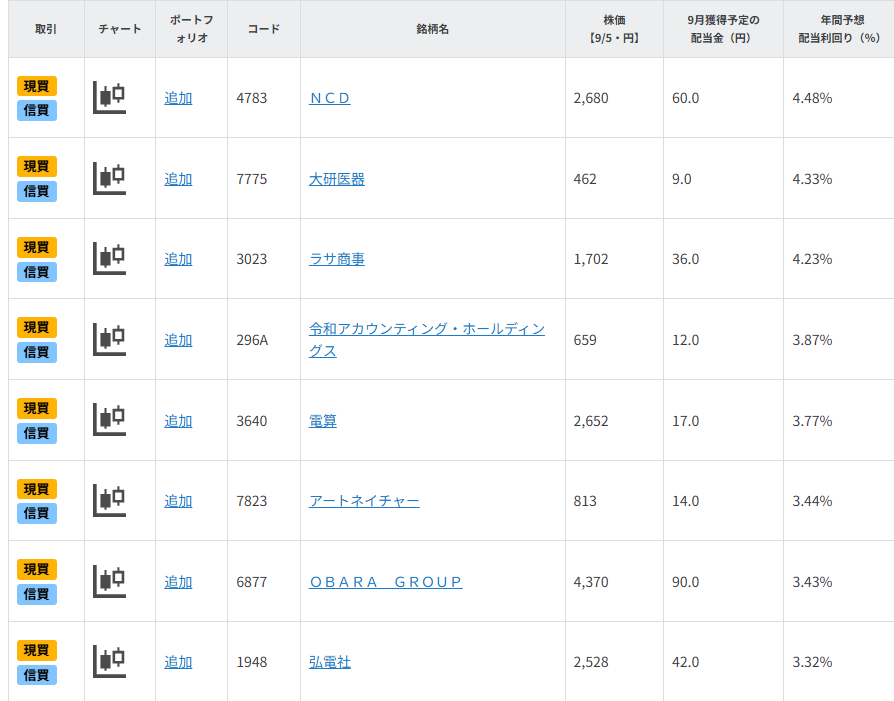The image size is (894, 701).
Task: Click 信買 button in アートネイチャー row
Action: (x=36, y=513)
